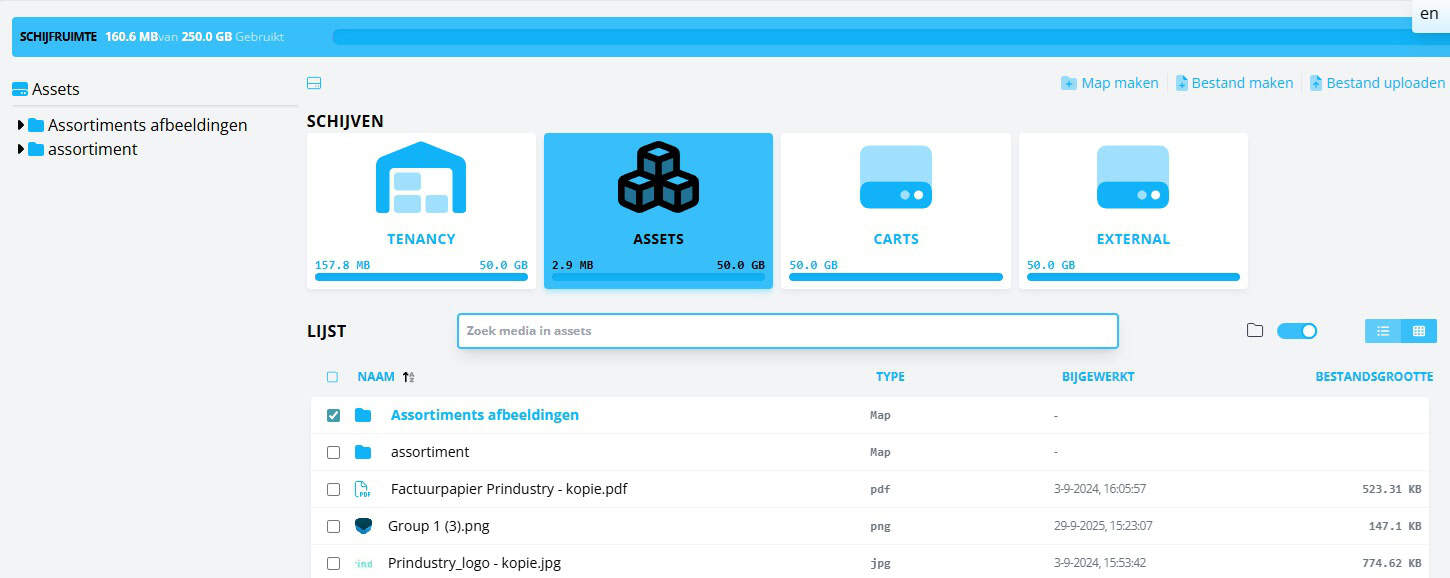Switch to grid view

pyautogui.click(x=1419, y=330)
